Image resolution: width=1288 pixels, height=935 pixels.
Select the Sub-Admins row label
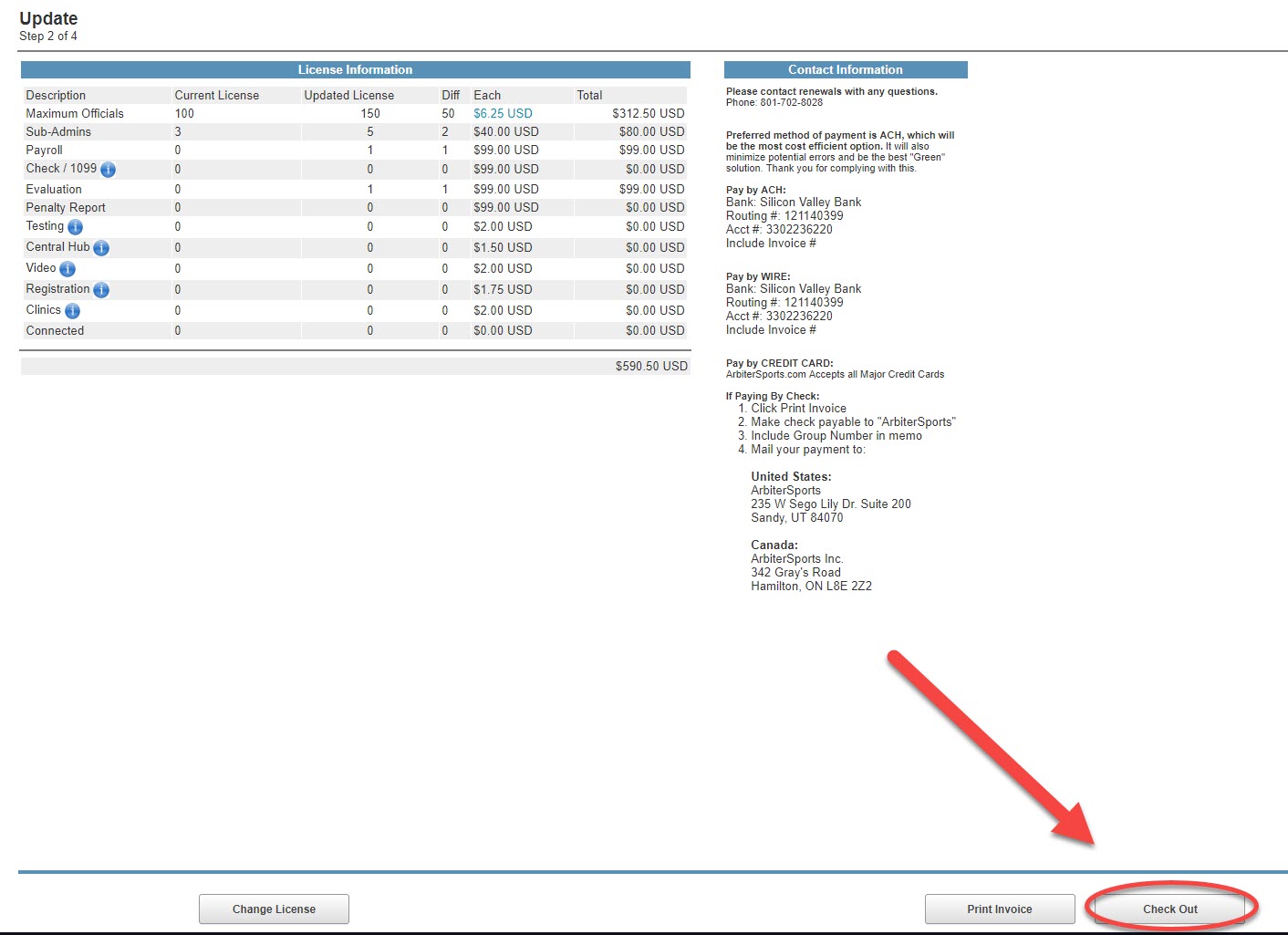coord(58,132)
